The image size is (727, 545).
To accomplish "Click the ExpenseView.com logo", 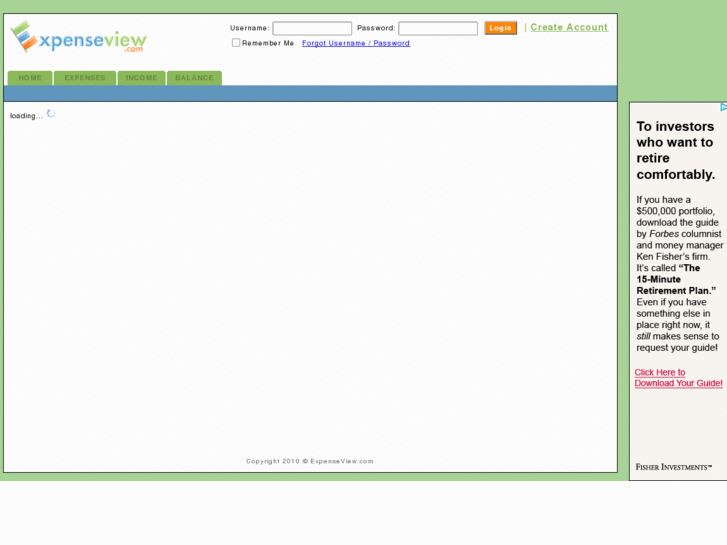I will pos(78,37).
